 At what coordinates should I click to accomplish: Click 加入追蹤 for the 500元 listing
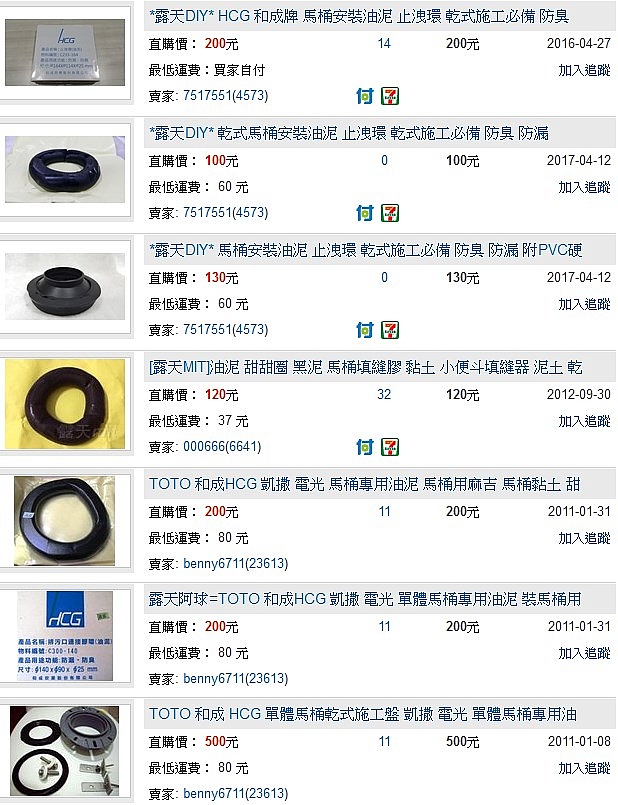585,769
